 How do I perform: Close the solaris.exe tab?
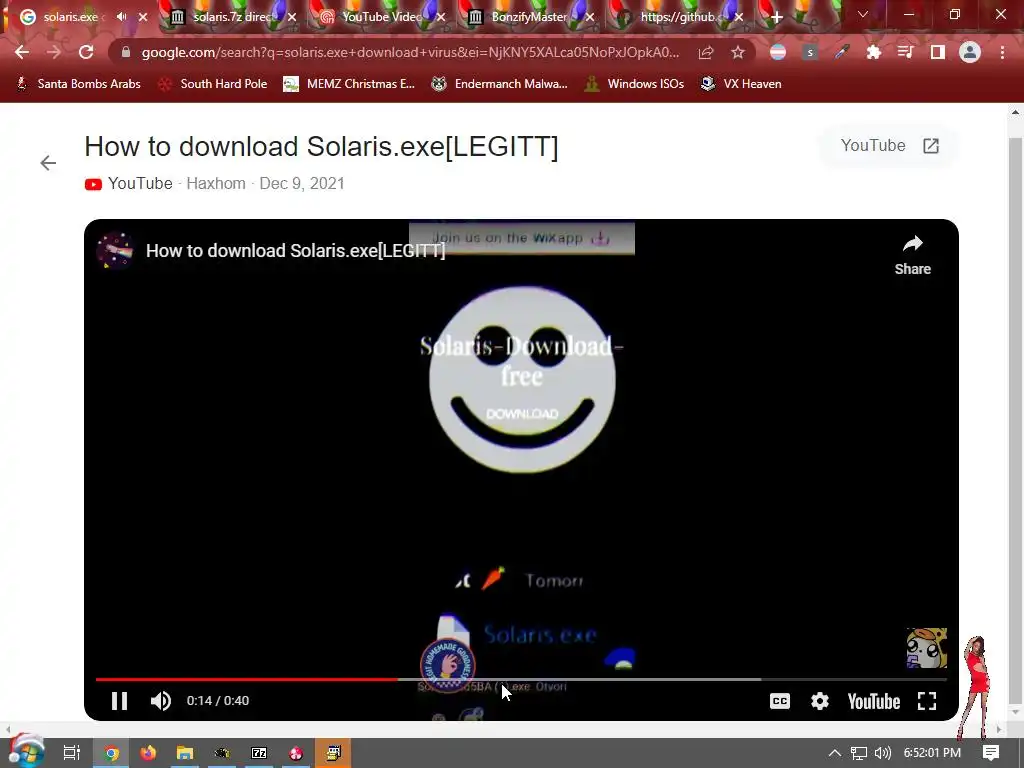[143, 17]
